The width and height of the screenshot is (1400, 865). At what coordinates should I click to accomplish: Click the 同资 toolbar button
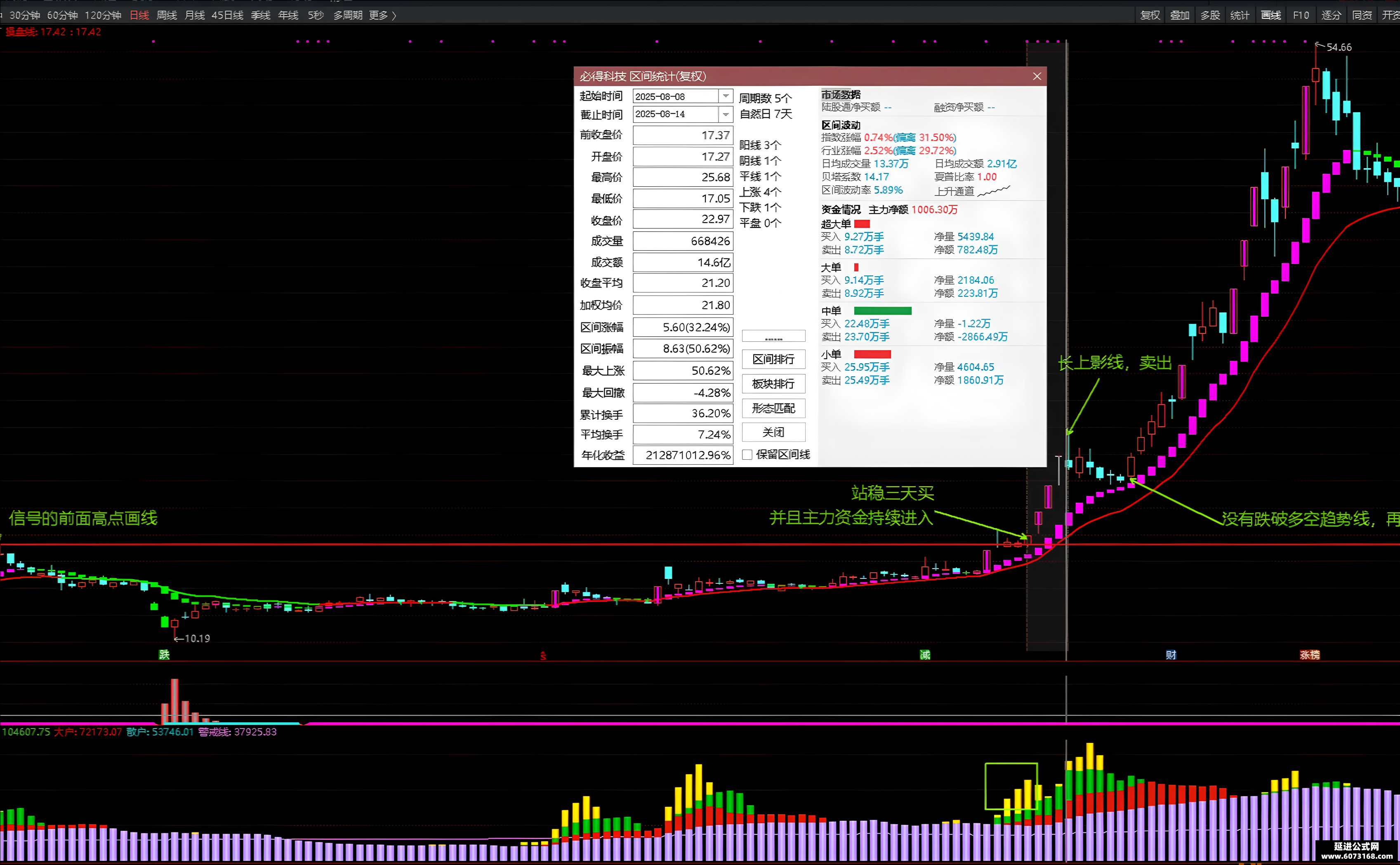(1362, 15)
